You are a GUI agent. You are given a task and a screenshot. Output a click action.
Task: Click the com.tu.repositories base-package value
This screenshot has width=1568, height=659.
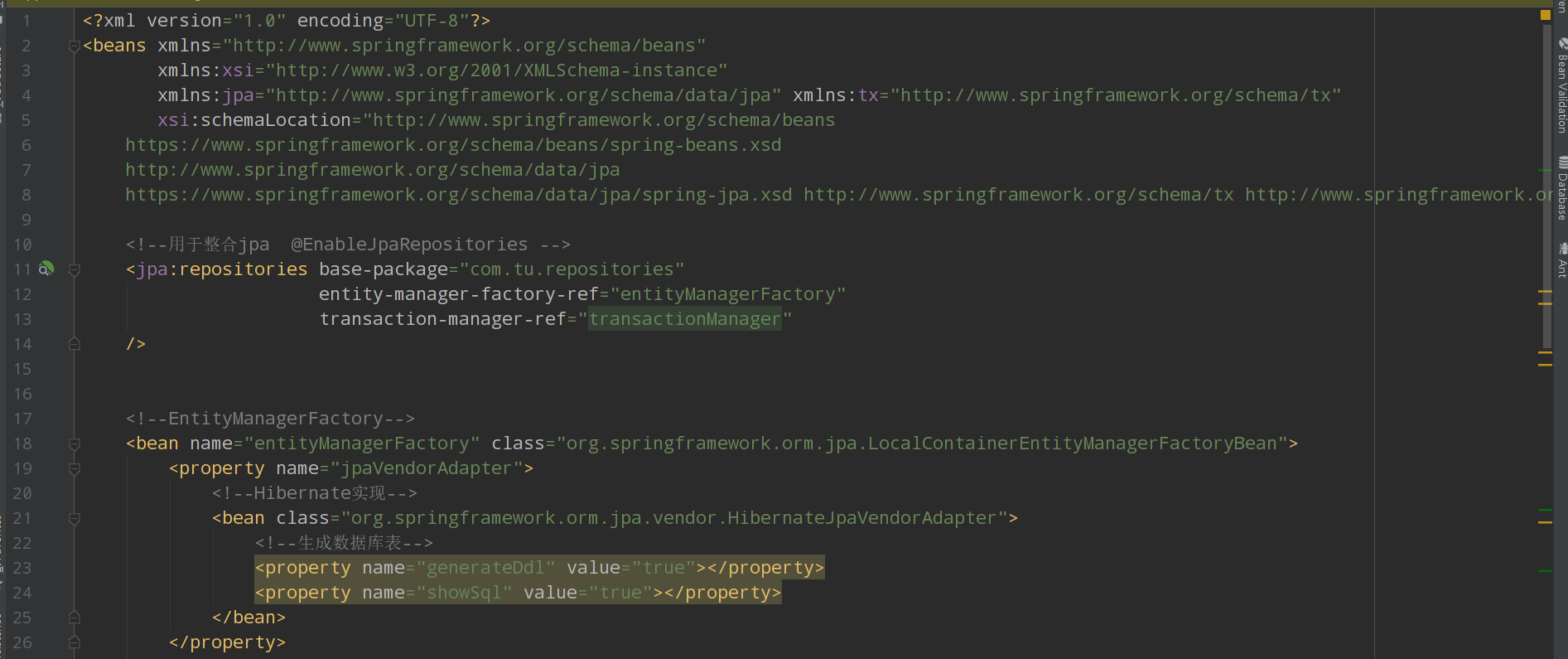click(572, 269)
